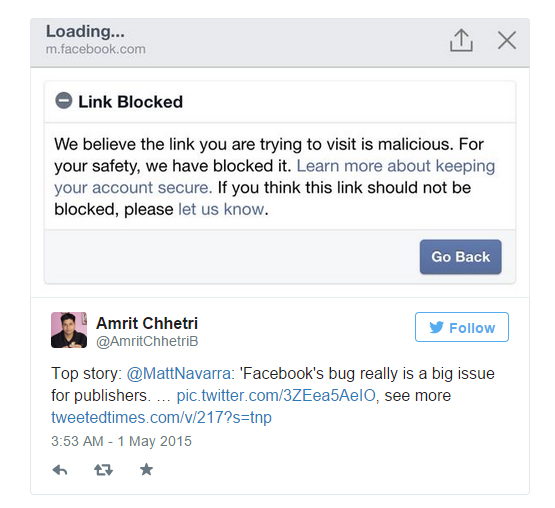
Task: Open Amrit Chhetri's profile picture
Action: coord(69,330)
